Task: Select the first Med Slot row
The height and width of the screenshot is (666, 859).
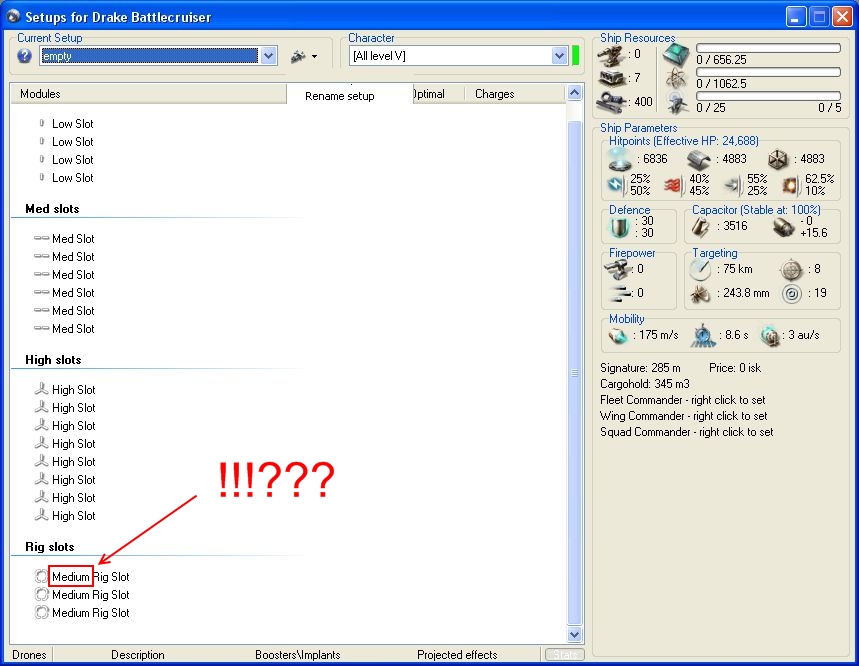Action: (x=64, y=239)
